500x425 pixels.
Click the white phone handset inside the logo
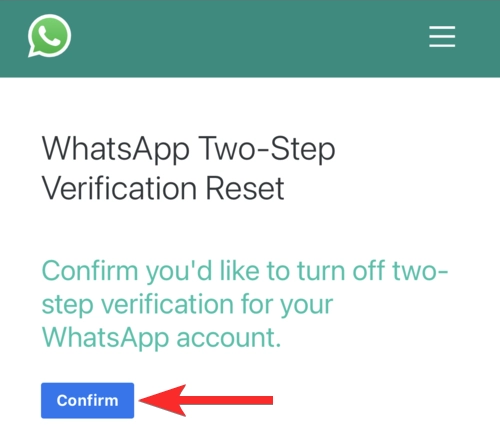pyautogui.click(x=49, y=36)
